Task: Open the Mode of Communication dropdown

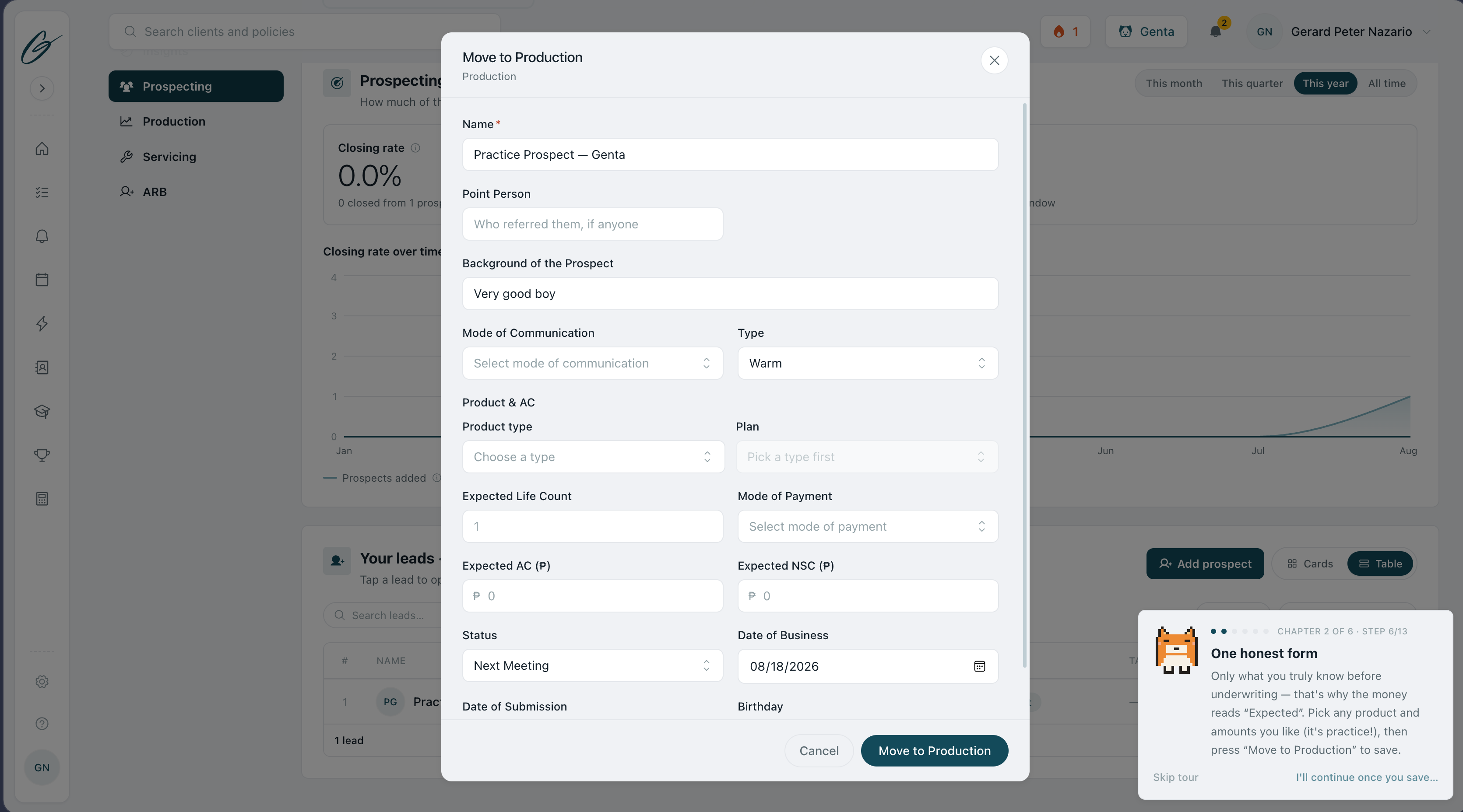Action: tap(592, 363)
